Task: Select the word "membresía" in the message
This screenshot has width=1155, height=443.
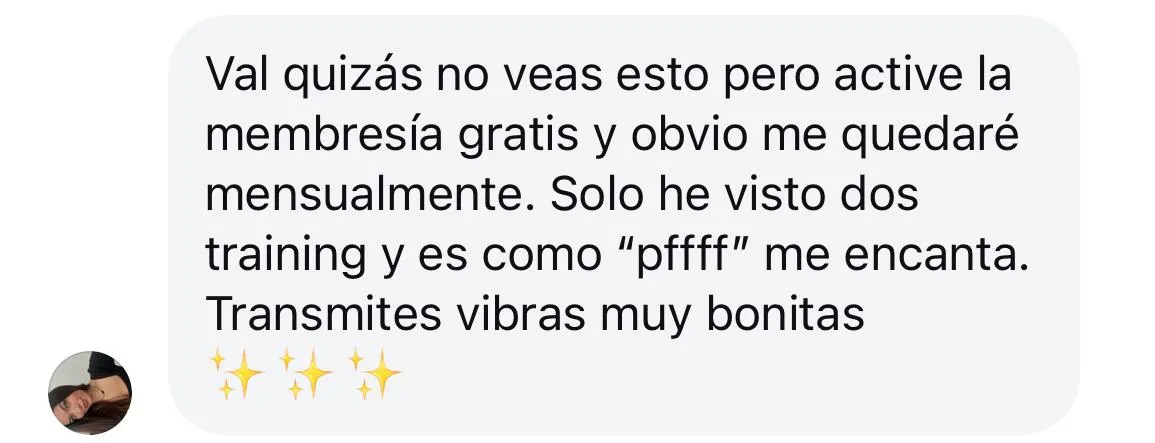Action: [324, 136]
